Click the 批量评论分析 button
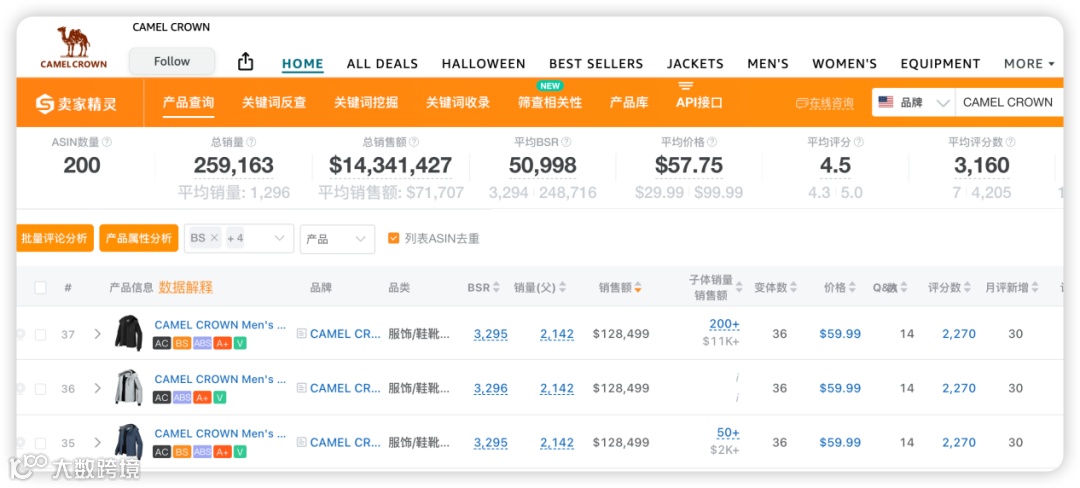 point(54,238)
